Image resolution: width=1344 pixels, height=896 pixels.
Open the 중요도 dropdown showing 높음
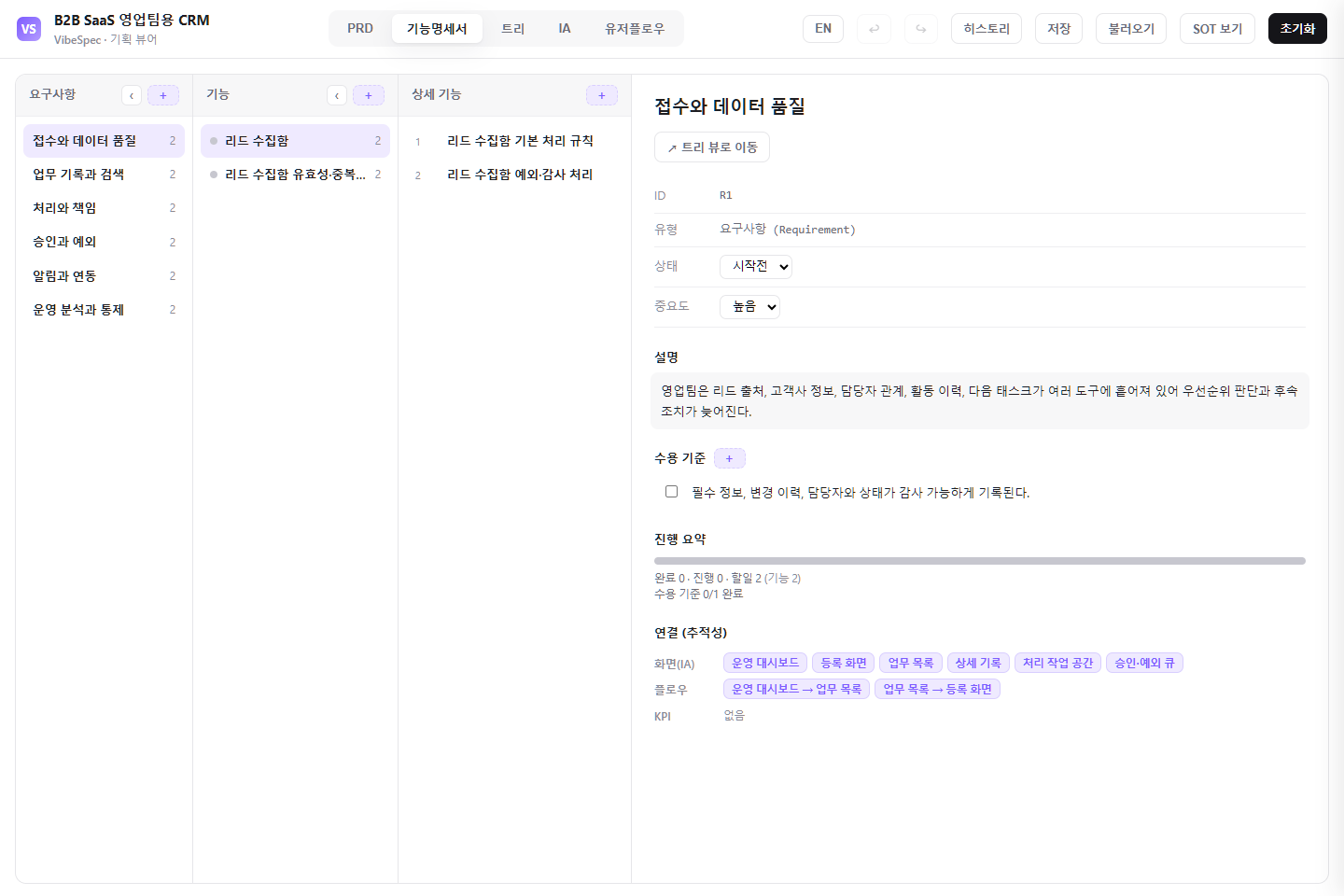tap(749, 307)
